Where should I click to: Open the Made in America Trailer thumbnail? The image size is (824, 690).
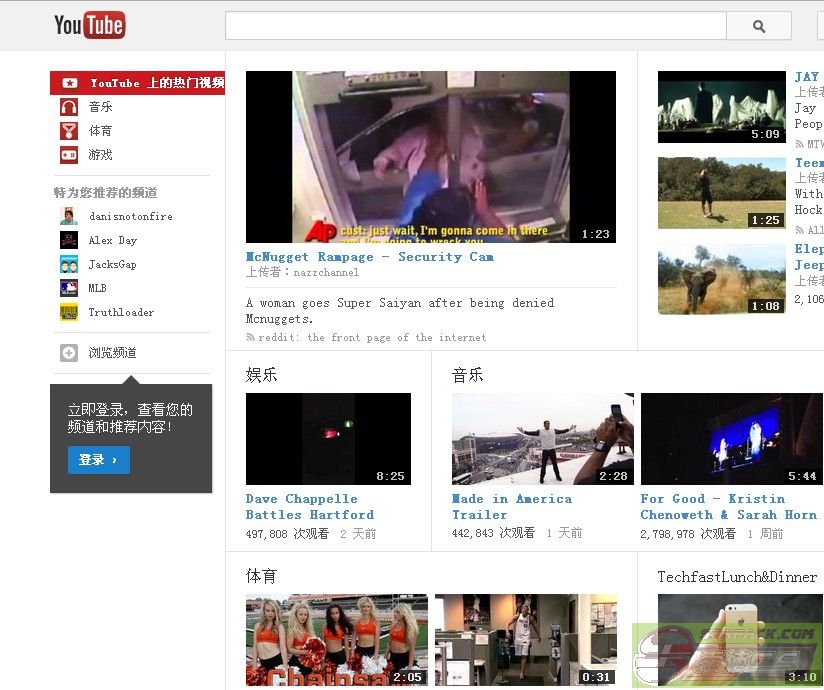pyautogui.click(x=542, y=438)
